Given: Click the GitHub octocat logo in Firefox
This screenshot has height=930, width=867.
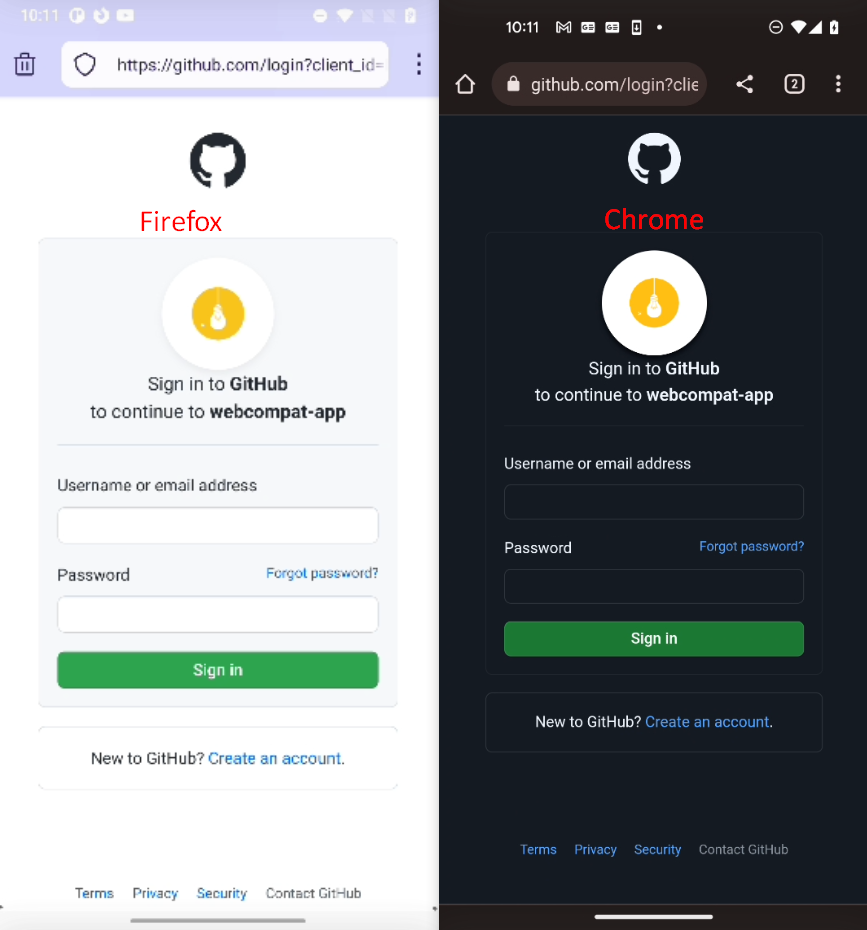Looking at the screenshot, I should pyautogui.click(x=218, y=160).
